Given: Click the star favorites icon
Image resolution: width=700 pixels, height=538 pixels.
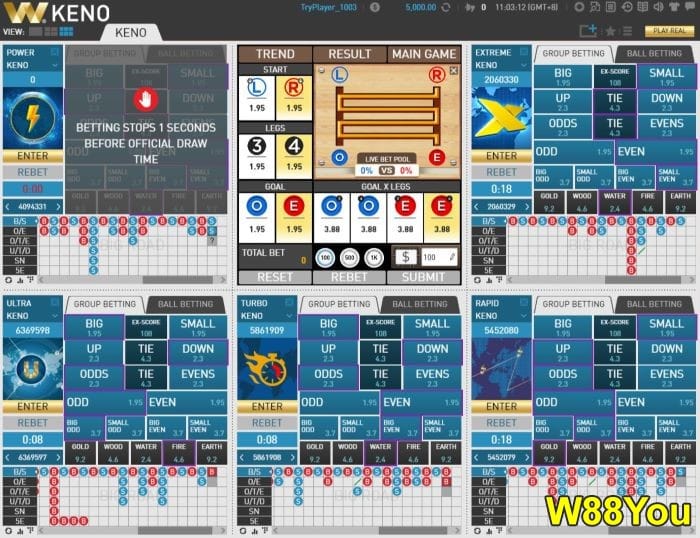Looking at the screenshot, I should coord(610,31).
